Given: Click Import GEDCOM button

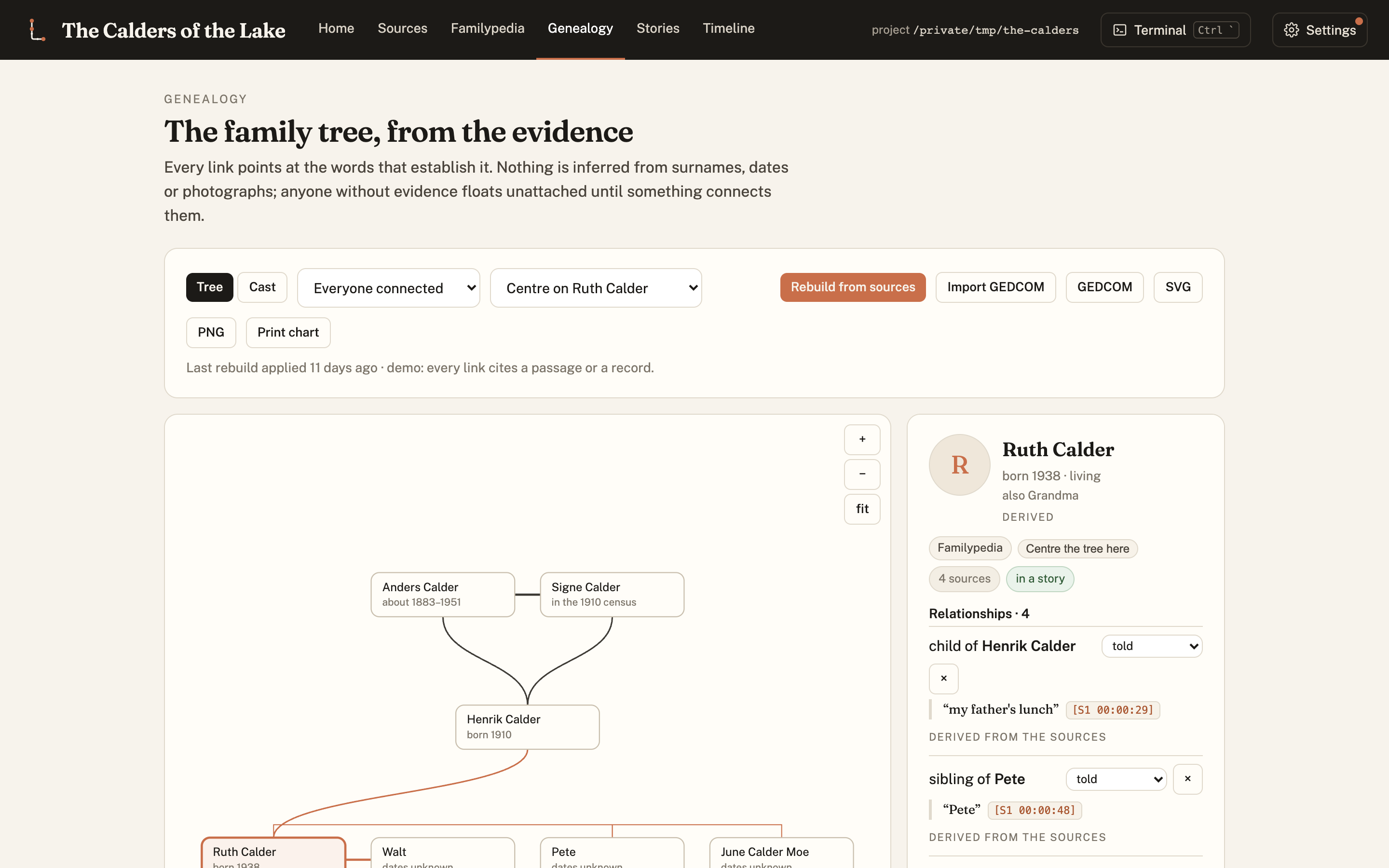Looking at the screenshot, I should 996,287.
